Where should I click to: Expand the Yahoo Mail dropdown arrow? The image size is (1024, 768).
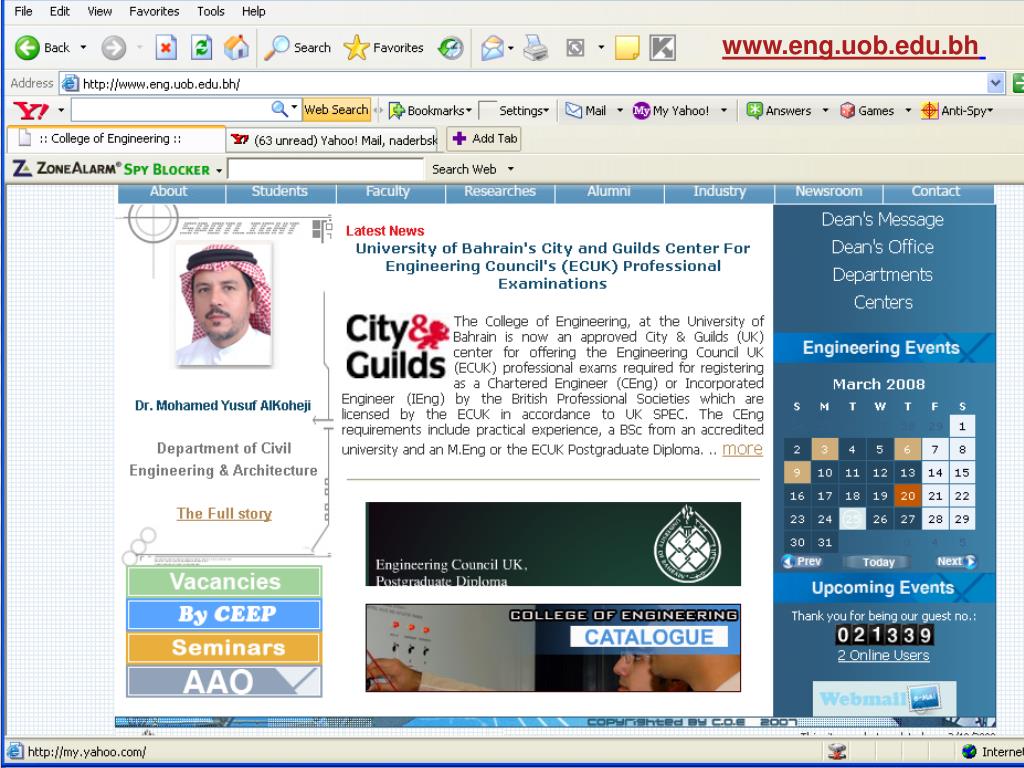coord(619,110)
